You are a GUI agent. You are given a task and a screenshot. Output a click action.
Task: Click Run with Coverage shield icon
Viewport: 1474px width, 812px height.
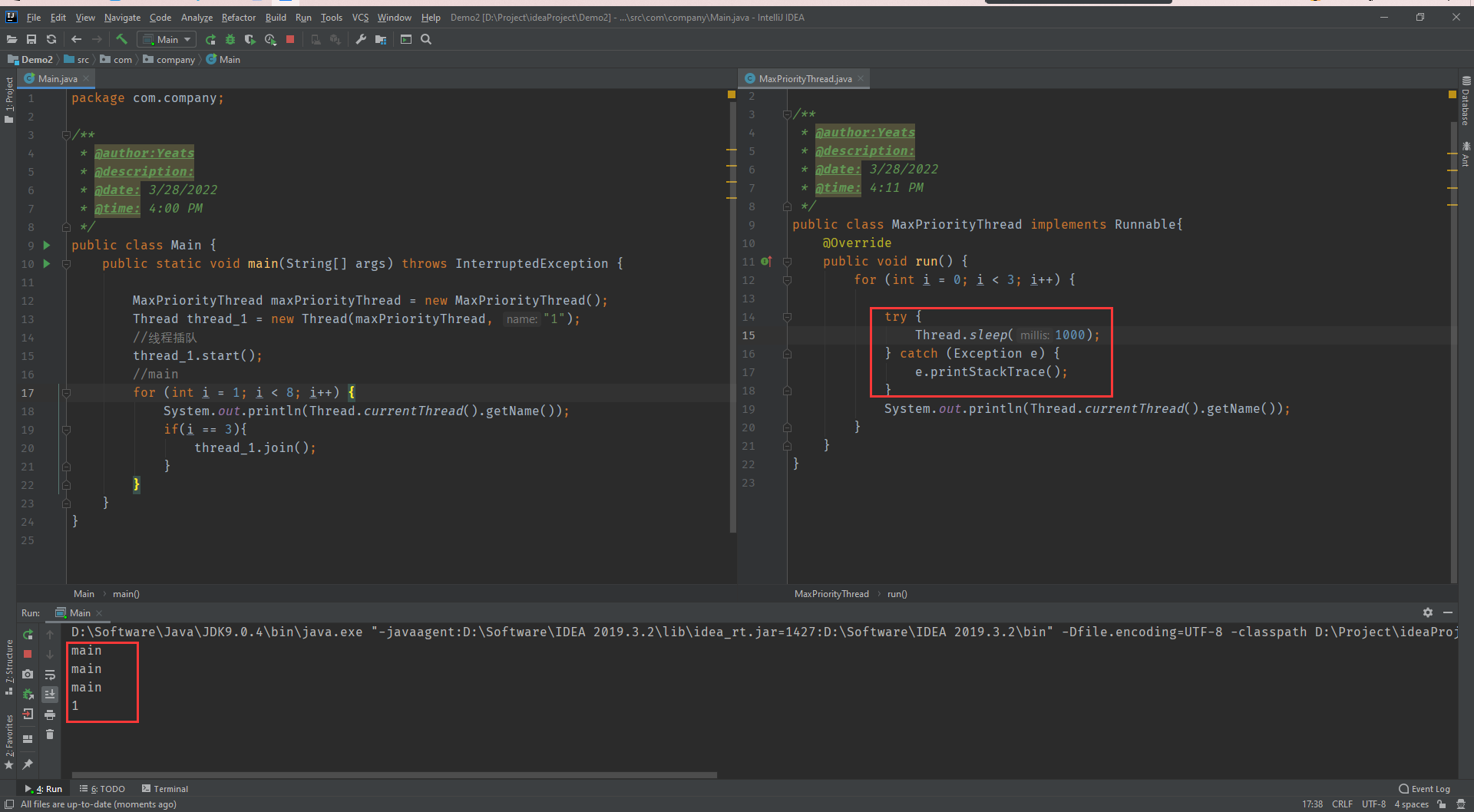(250, 39)
